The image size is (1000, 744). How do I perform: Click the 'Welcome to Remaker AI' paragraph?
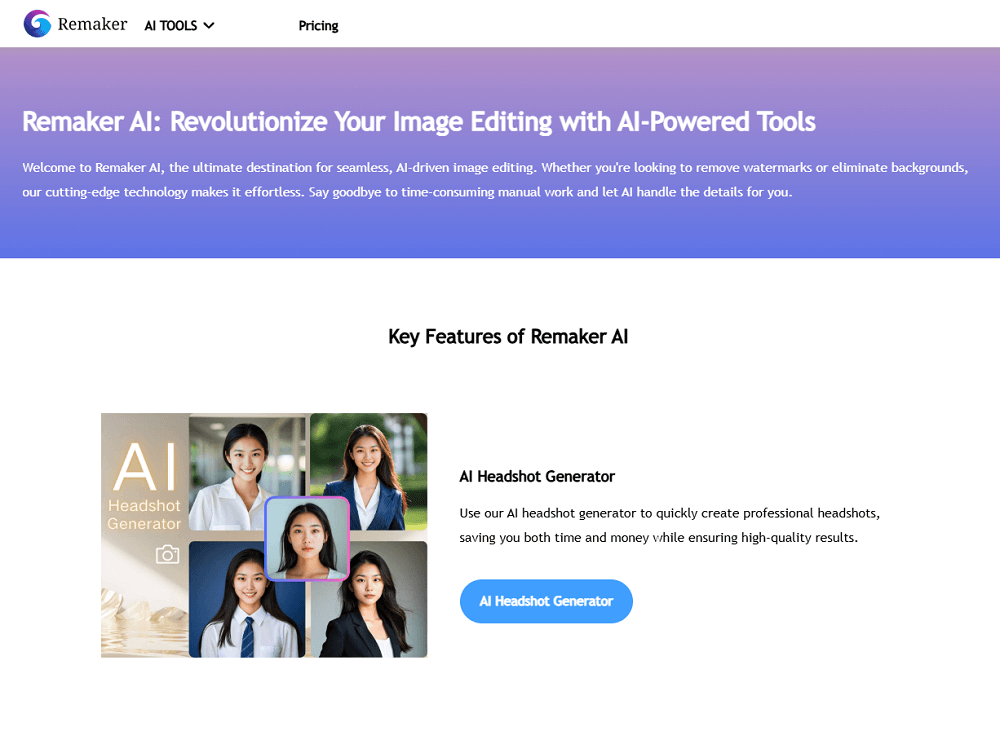(496, 180)
